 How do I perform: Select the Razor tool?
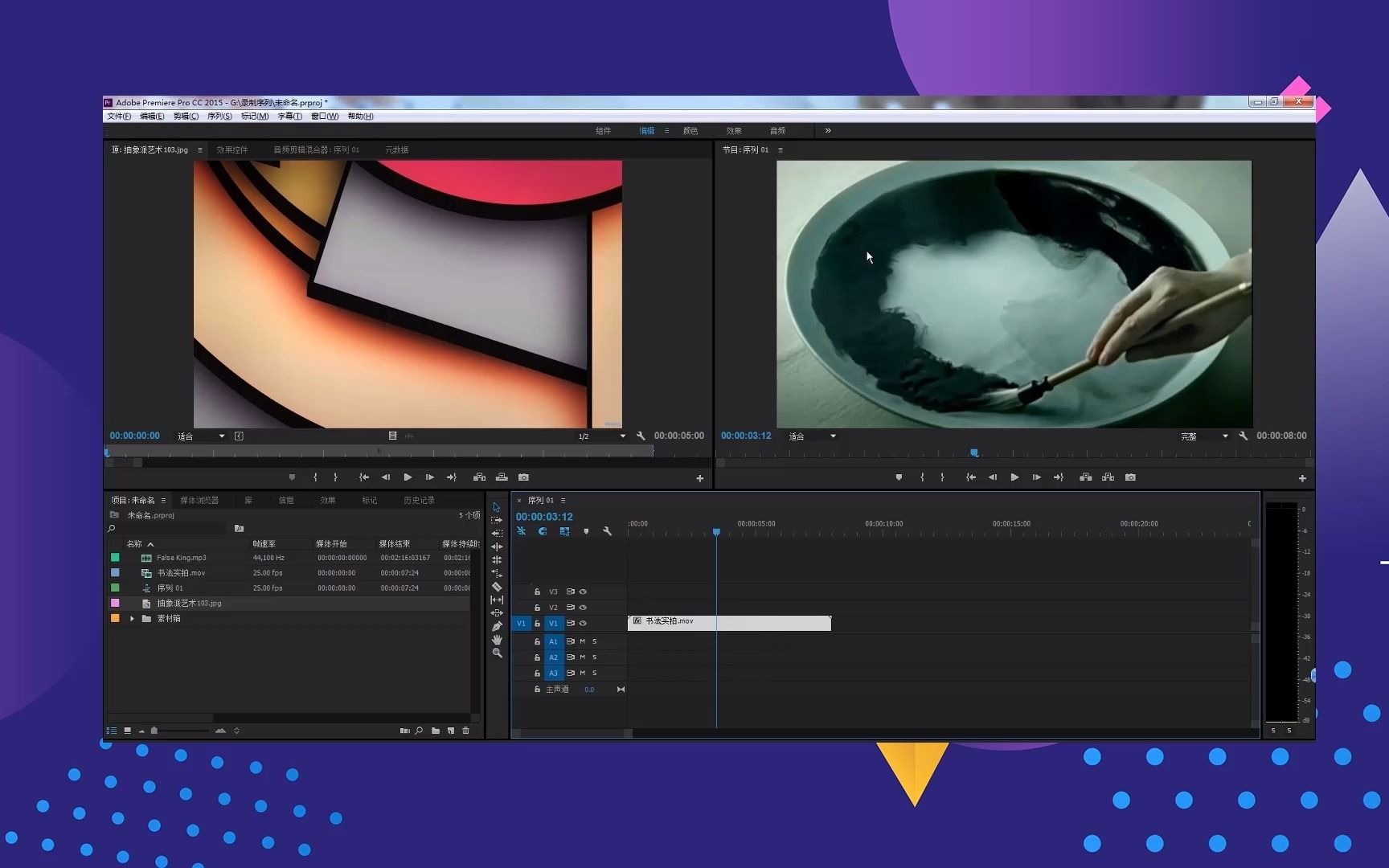click(x=497, y=587)
